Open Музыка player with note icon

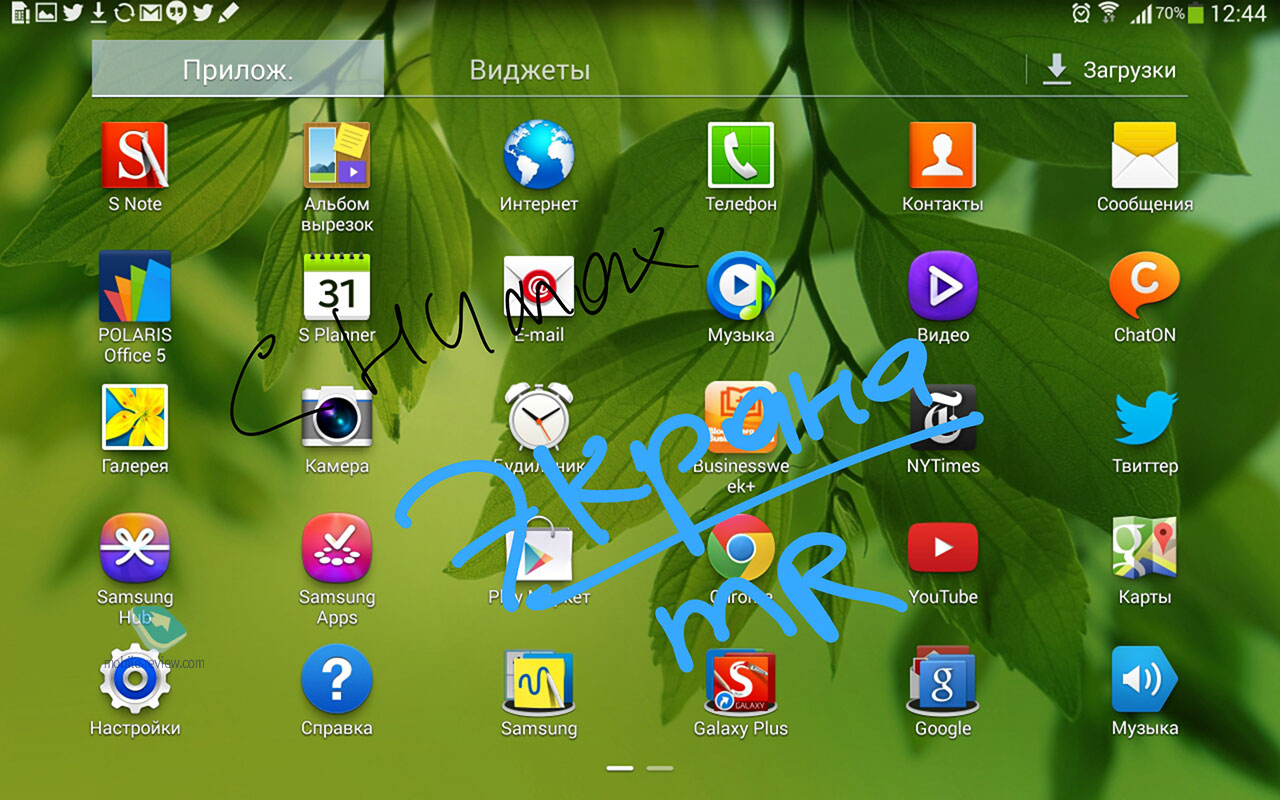coord(741,286)
